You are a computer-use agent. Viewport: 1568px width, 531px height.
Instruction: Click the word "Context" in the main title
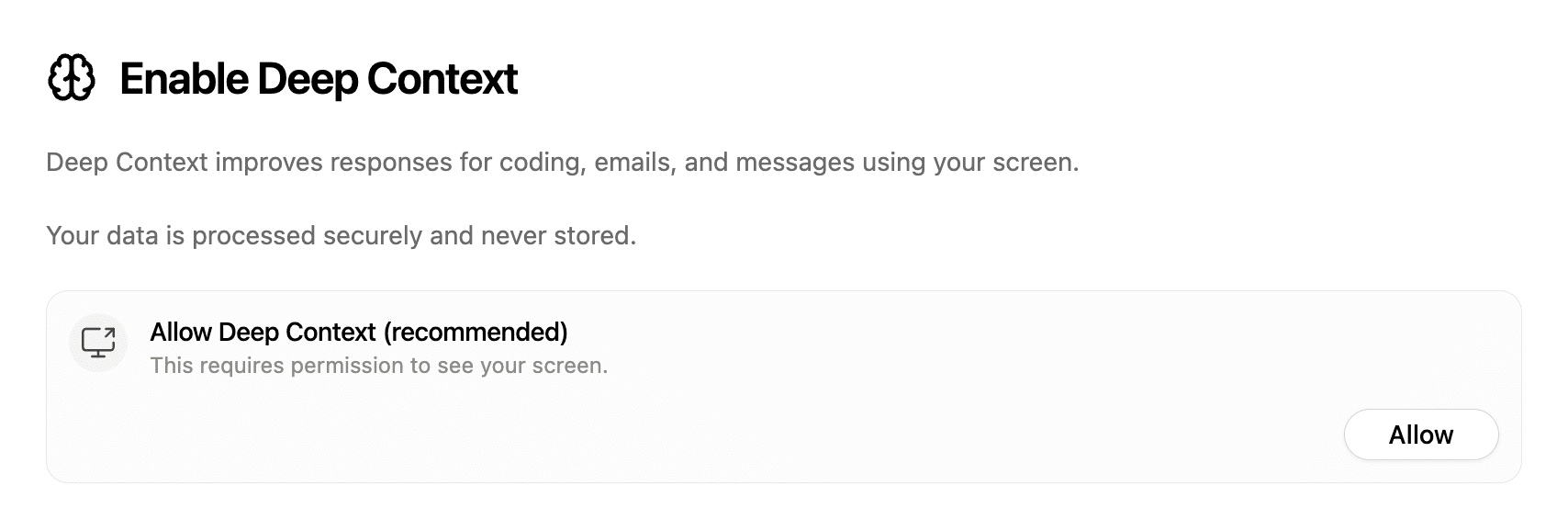pos(442,79)
